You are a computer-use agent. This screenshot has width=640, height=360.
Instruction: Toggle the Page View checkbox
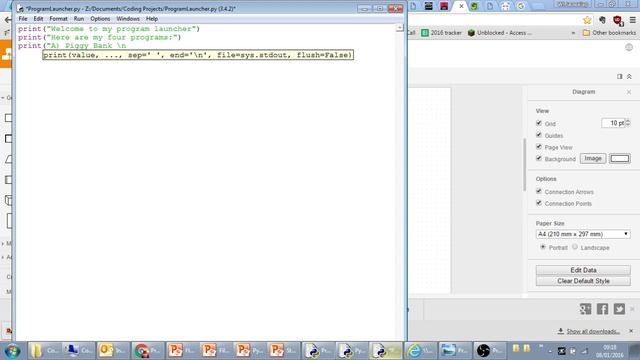[x=539, y=147]
